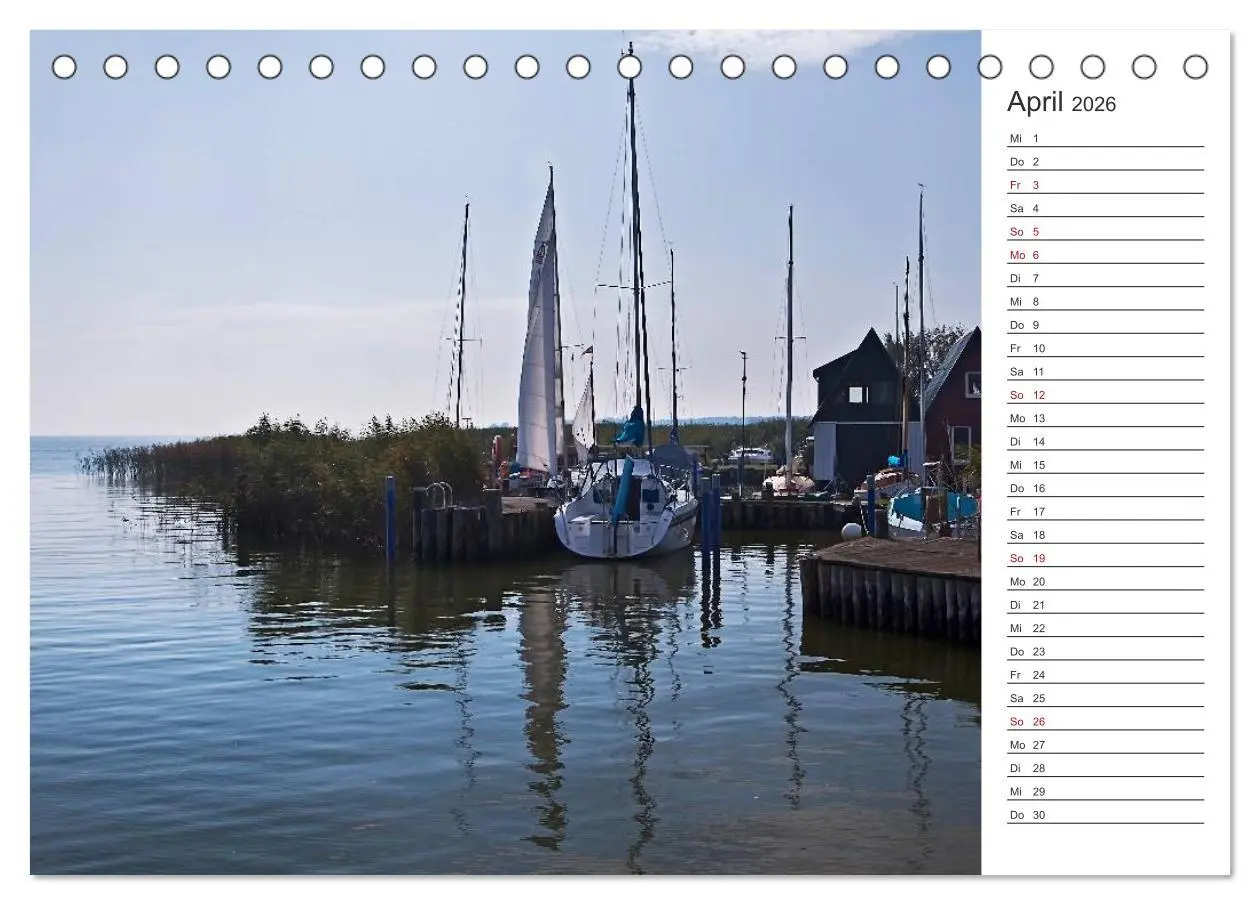
Task: Select the red 'So 19' date row
Action: pyautogui.click(x=1105, y=558)
